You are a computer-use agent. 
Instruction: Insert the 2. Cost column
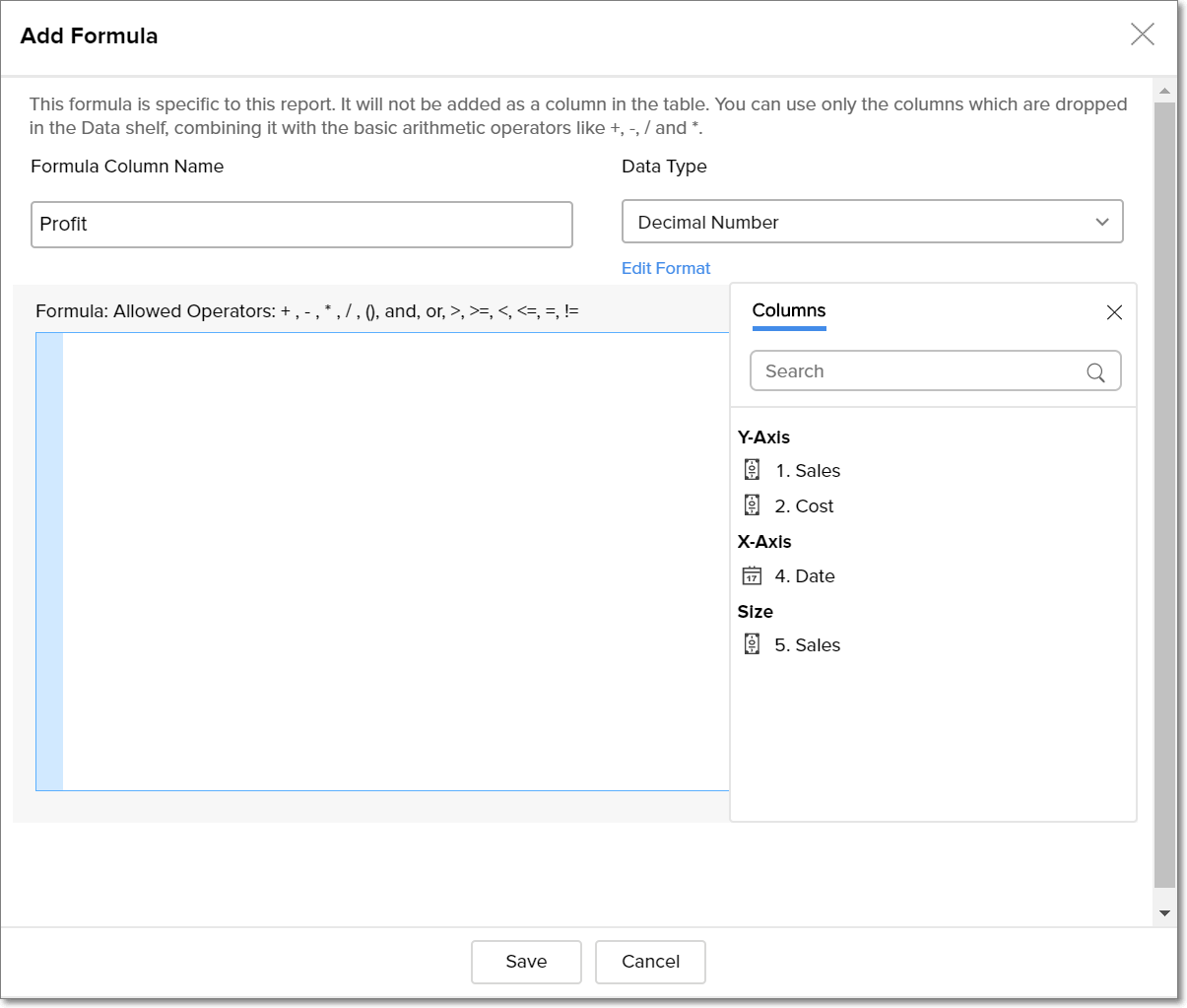click(x=804, y=506)
